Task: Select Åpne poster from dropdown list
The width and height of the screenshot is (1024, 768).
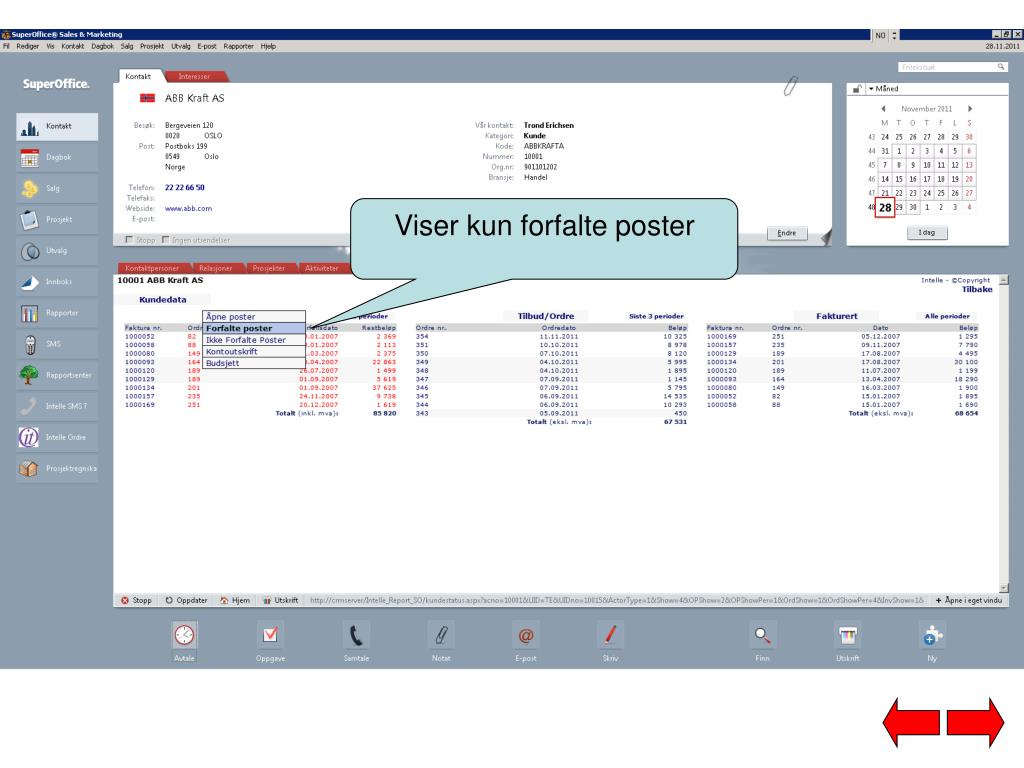Action: click(x=253, y=317)
